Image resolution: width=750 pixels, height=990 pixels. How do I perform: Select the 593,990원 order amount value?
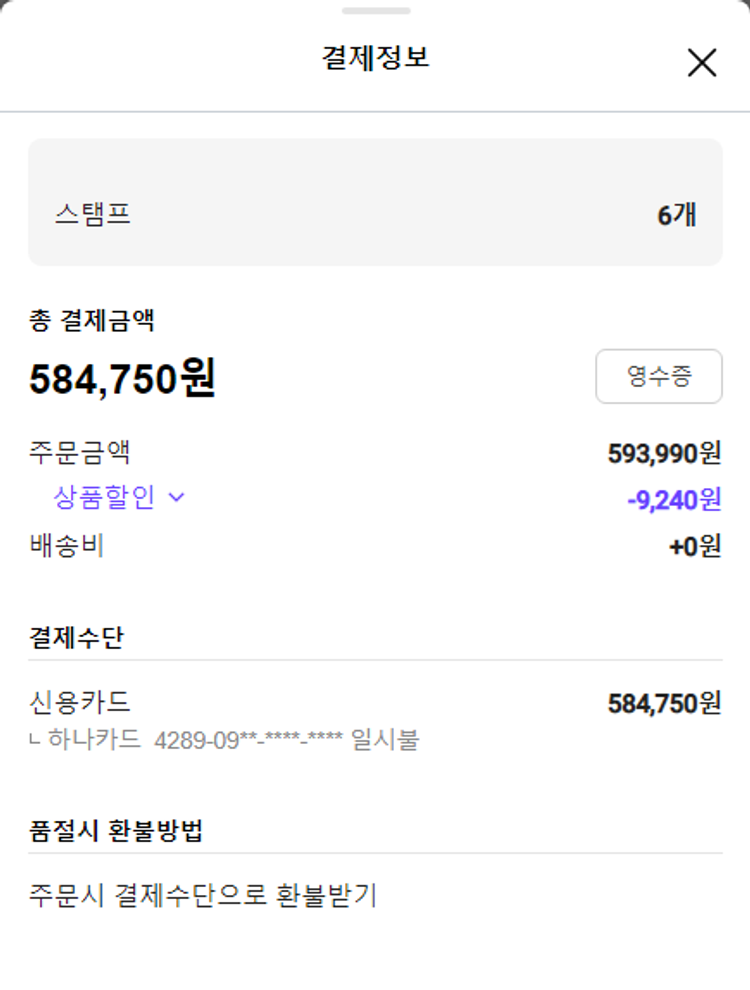(x=664, y=454)
